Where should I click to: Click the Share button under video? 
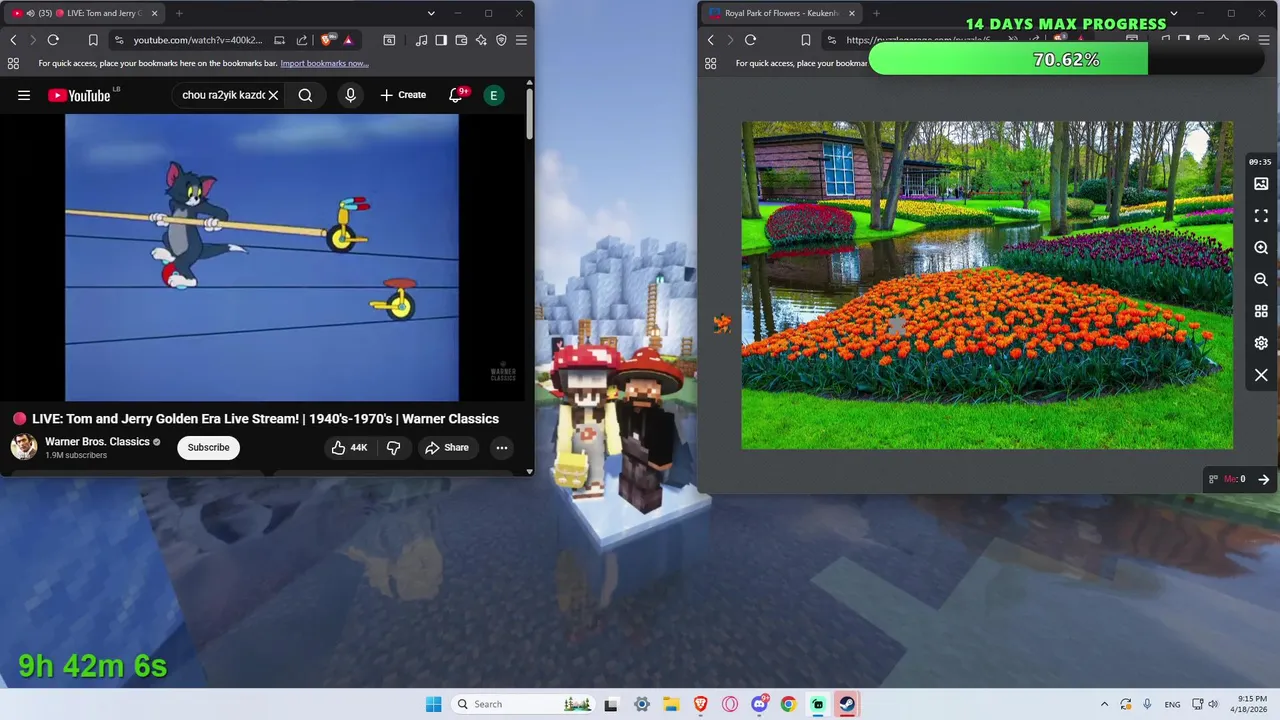446,447
